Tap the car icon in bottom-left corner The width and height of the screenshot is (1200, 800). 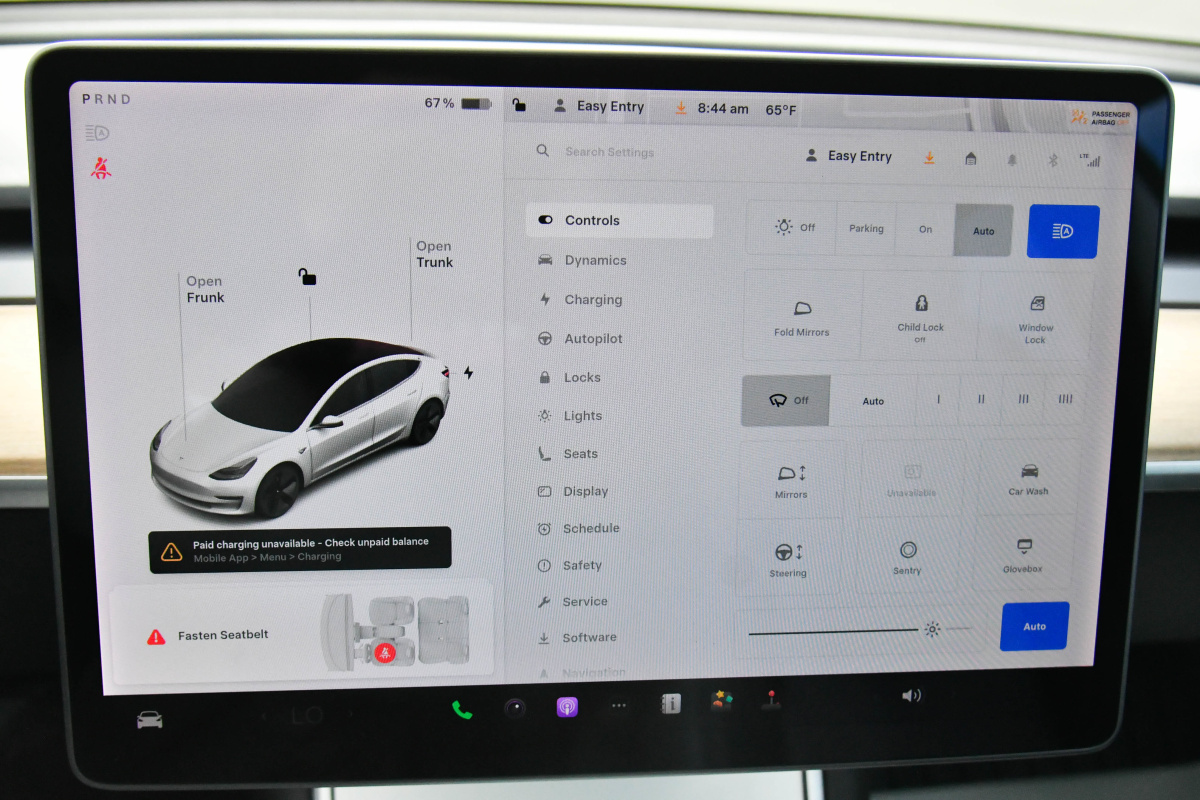click(150, 719)
